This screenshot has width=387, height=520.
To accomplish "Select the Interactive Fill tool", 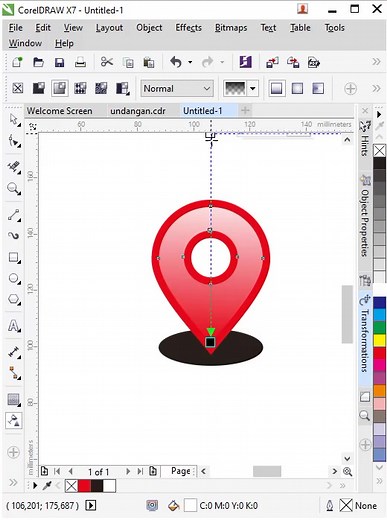I will [x=14, y=420].
